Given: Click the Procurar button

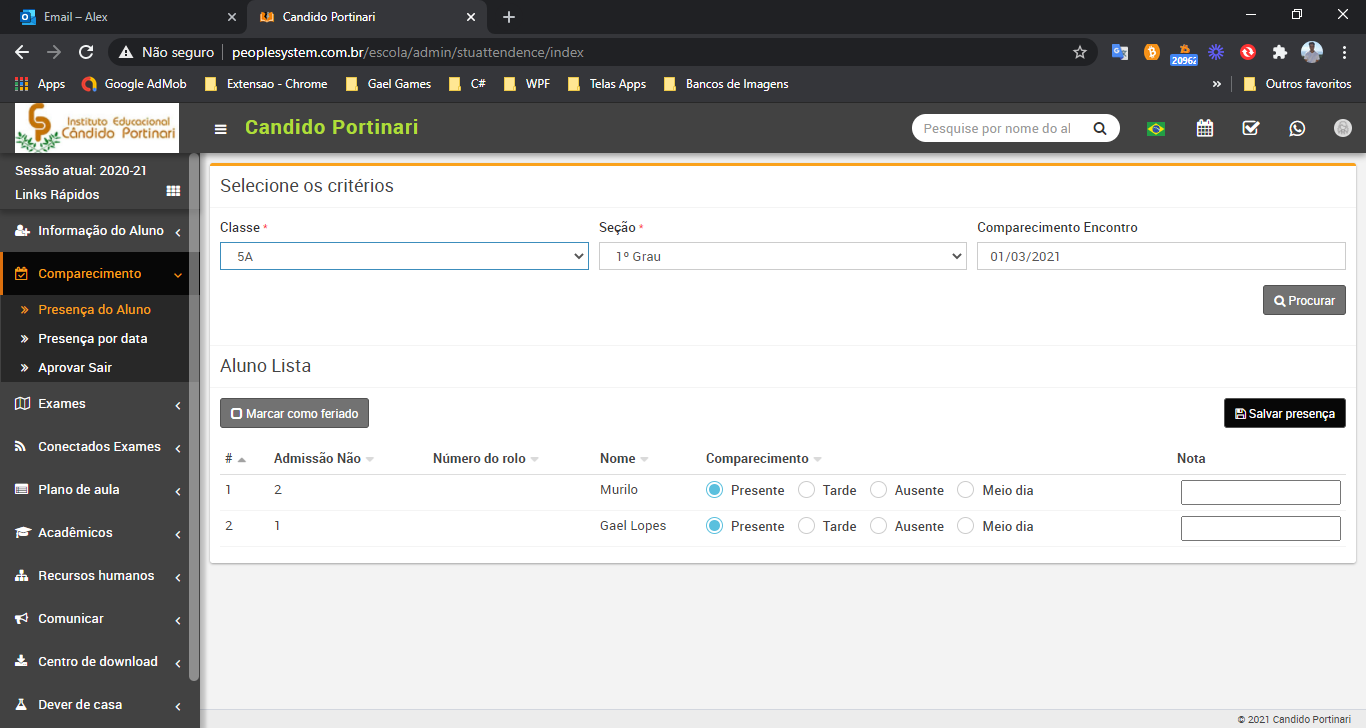Looking at the screenshot, I should coord(1303,300).
